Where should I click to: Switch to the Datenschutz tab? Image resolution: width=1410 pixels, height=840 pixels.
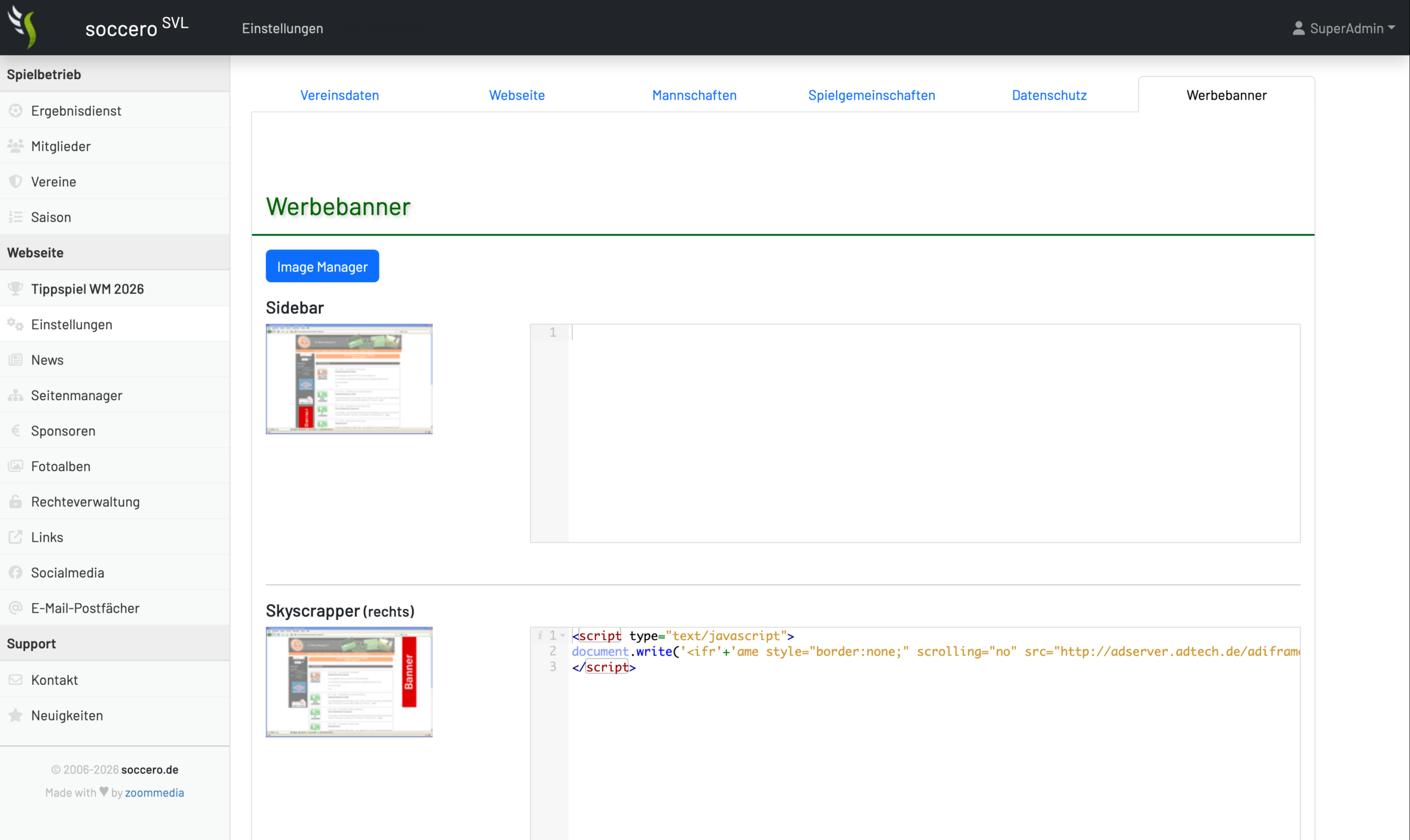click(1049, 95)
